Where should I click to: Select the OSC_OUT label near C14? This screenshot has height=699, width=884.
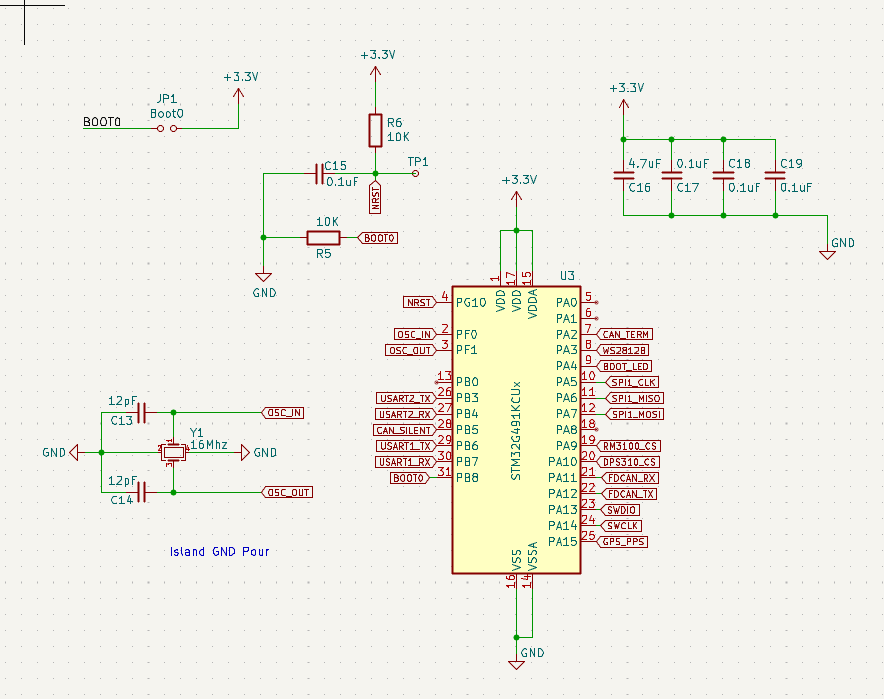[x=287, y=491]
